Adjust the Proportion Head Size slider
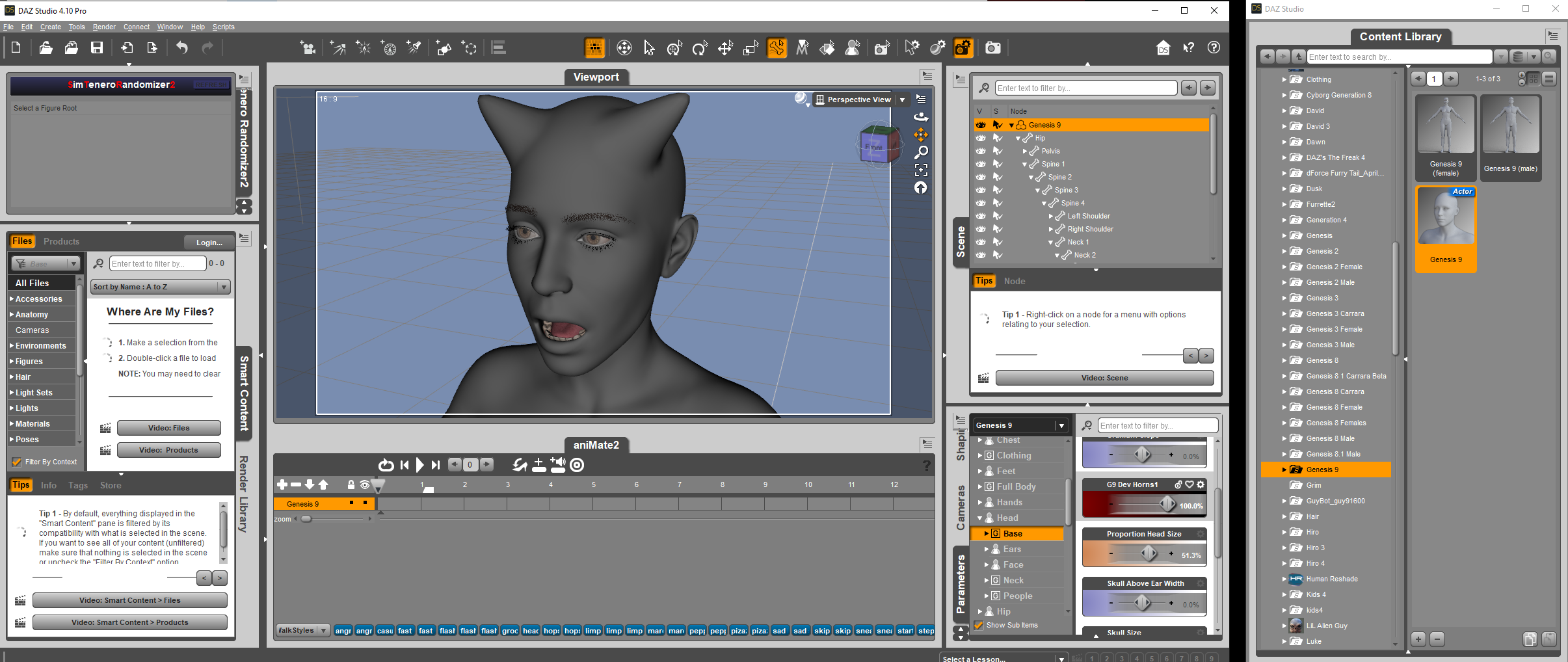 [x=1149, y=554]
